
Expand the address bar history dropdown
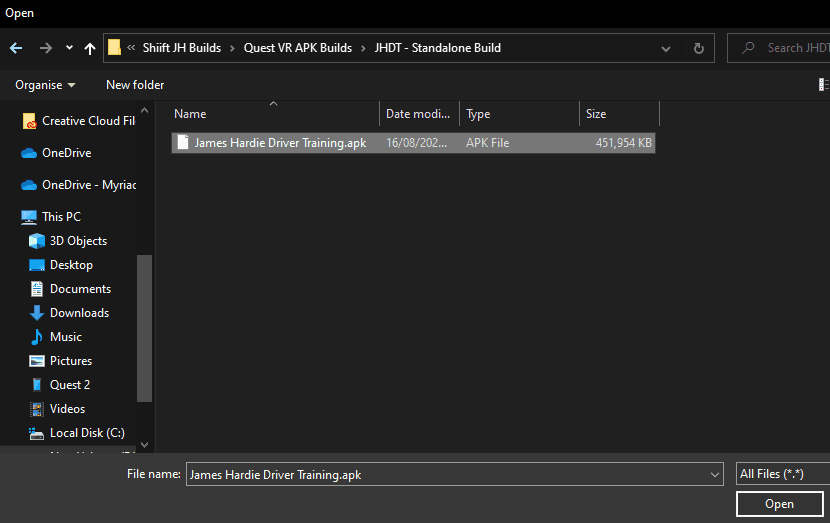(x=666, y=49)
